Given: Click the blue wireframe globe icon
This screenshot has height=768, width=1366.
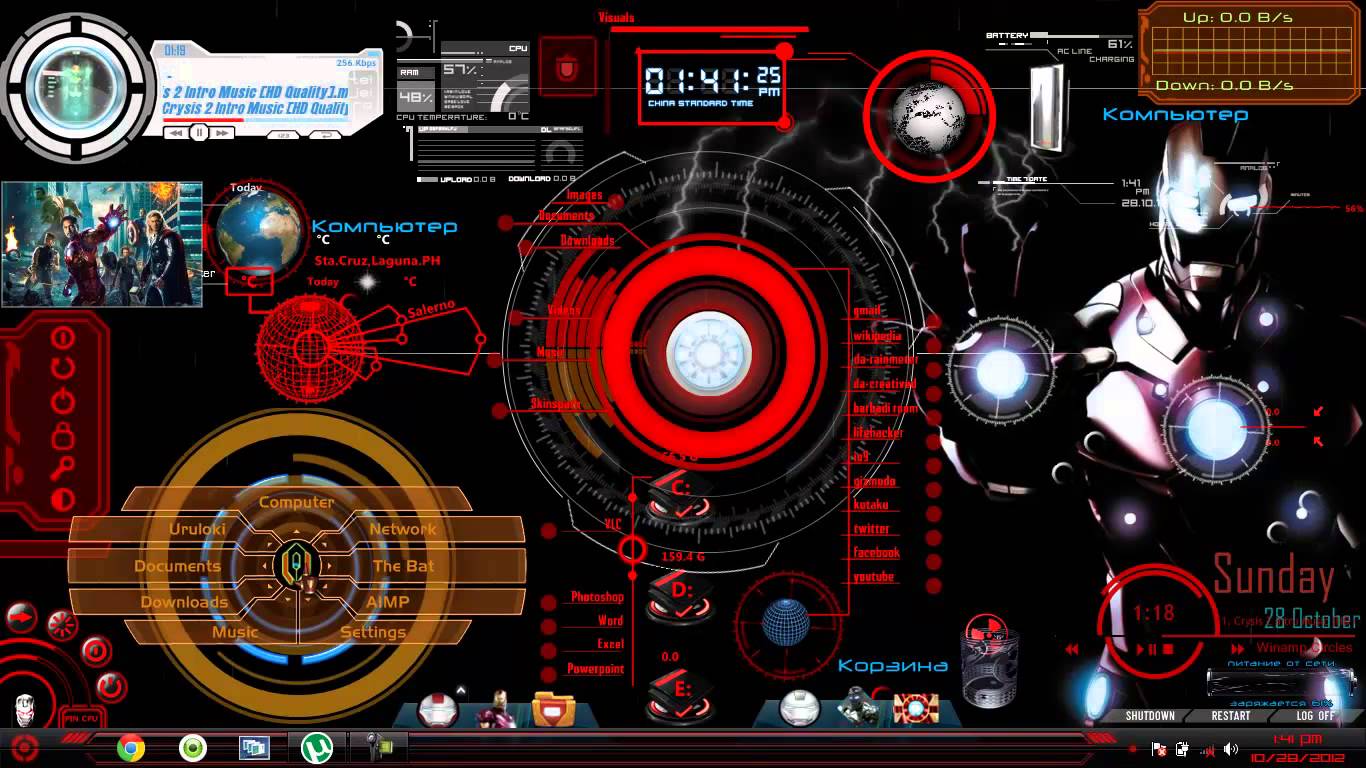Looking at the screenshot, I should tap(785, 622).
